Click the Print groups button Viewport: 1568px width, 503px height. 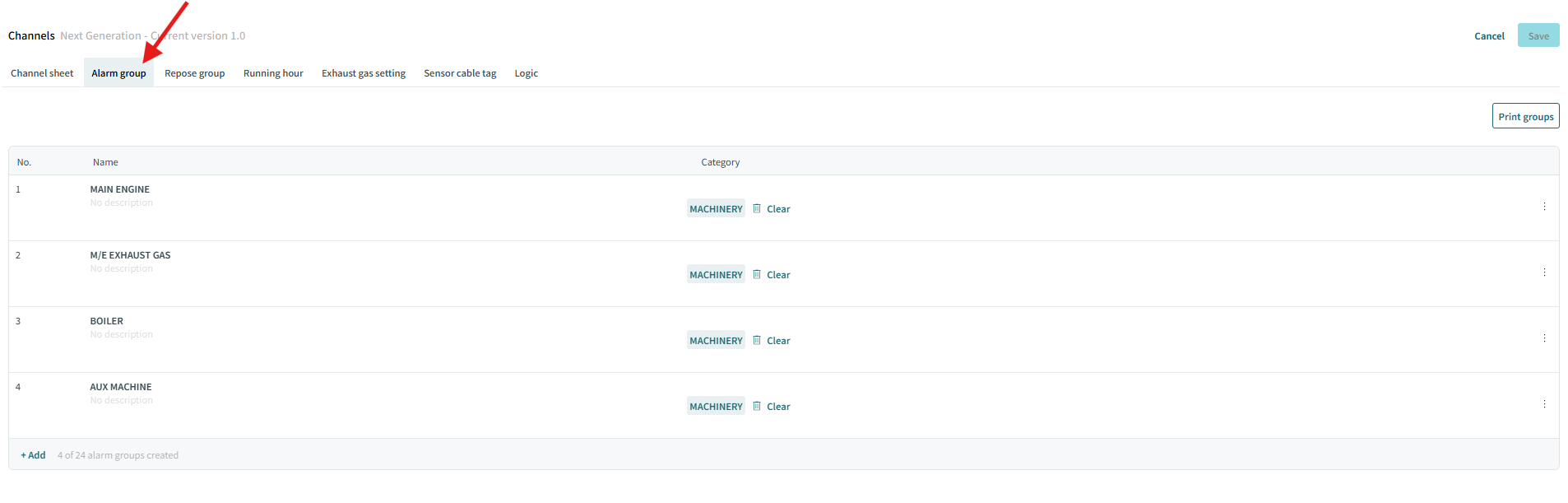(1526, 116)
